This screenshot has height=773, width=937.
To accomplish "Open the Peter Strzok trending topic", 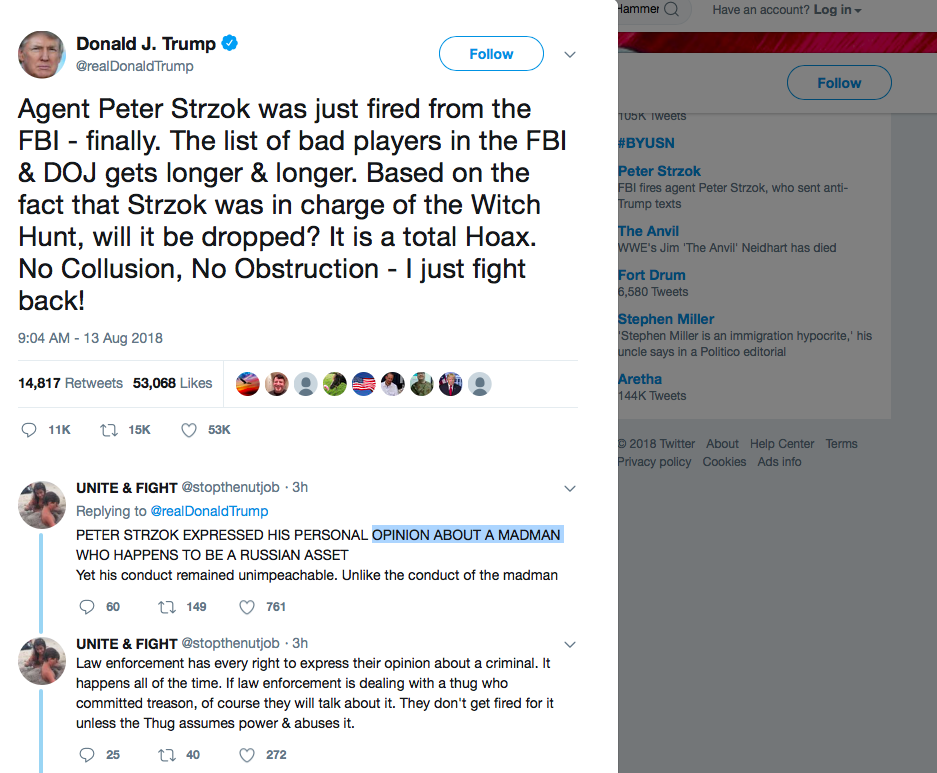I will coord(659,171).
